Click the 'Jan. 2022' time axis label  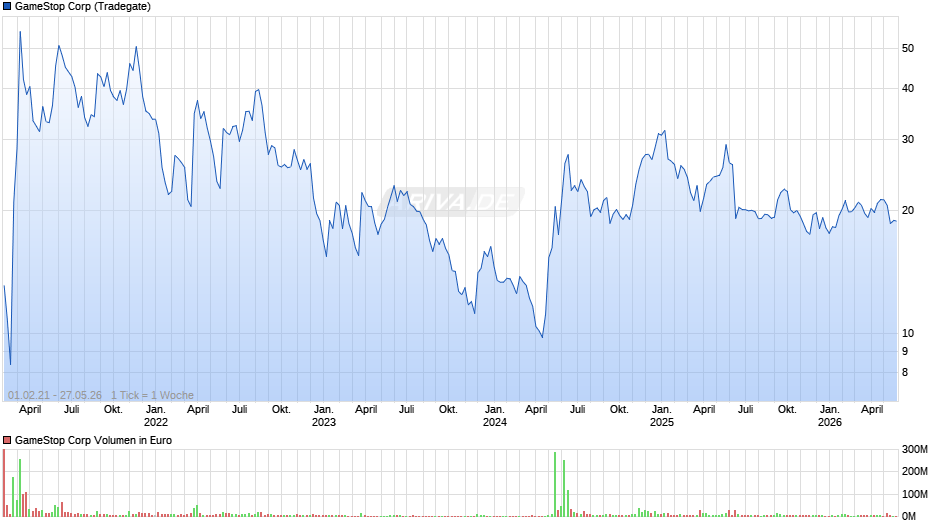point(156,416)
